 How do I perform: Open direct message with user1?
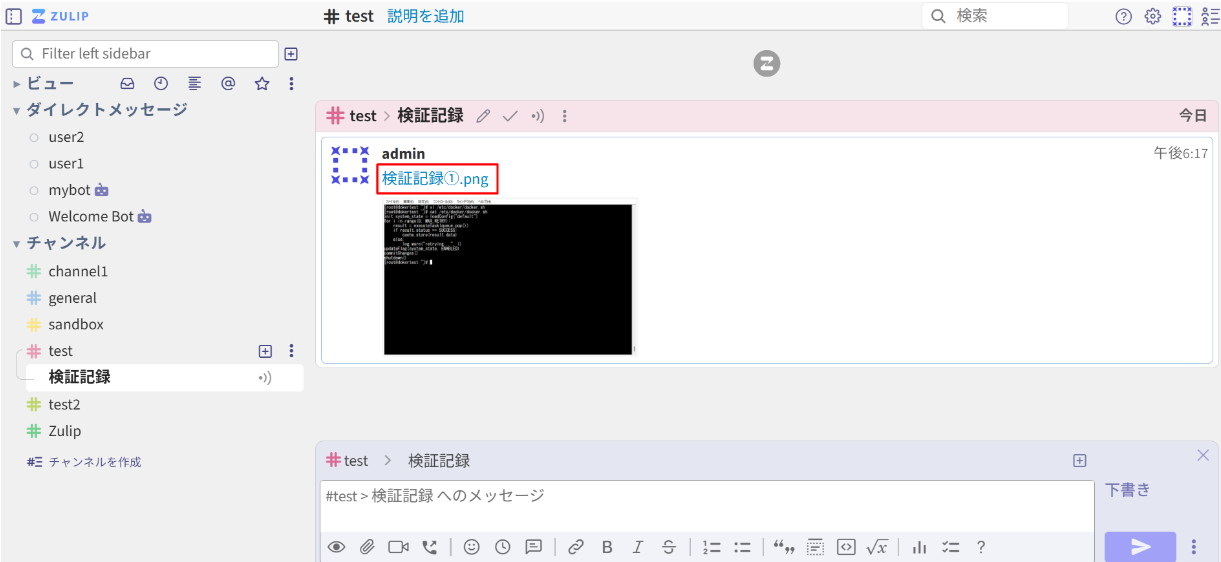(66, 163)
